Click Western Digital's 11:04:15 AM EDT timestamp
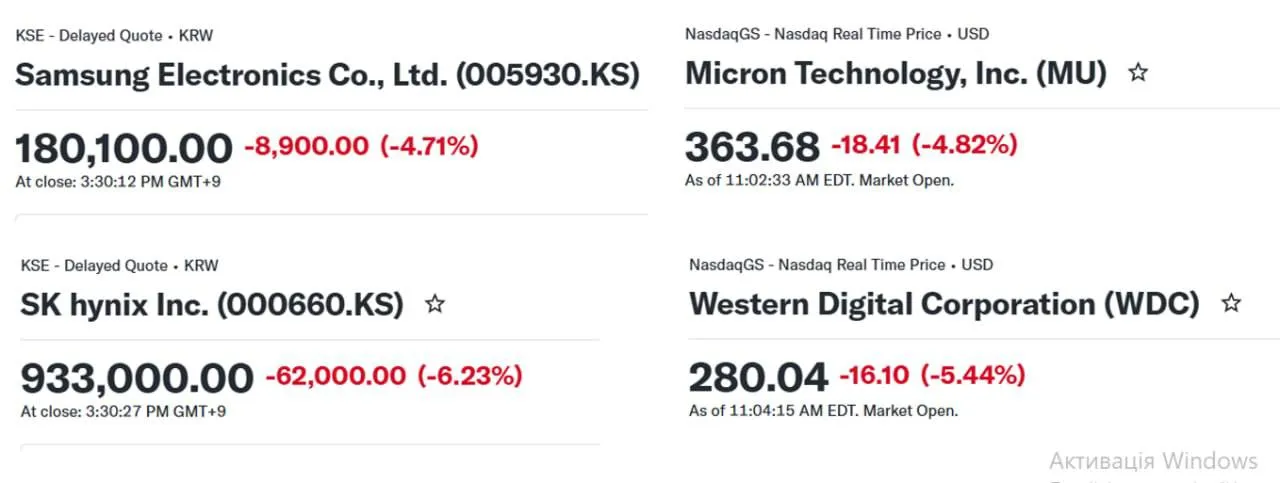Viewport: 1280px width, 483px height. 823,410
